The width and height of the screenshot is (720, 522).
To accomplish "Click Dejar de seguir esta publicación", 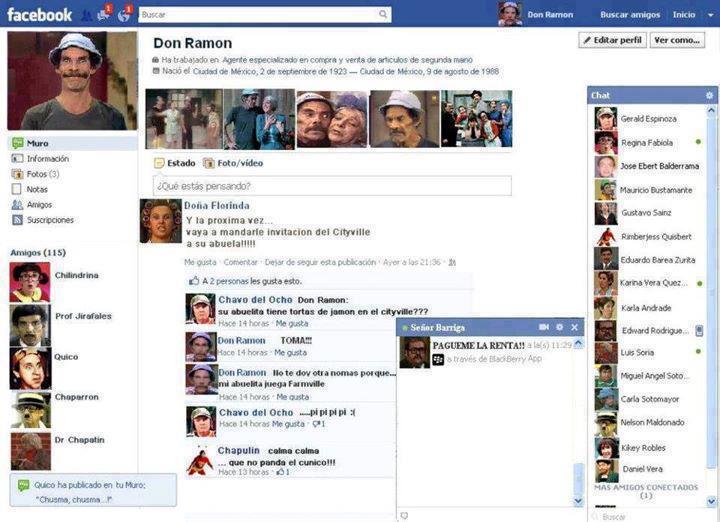I will 320,262.
